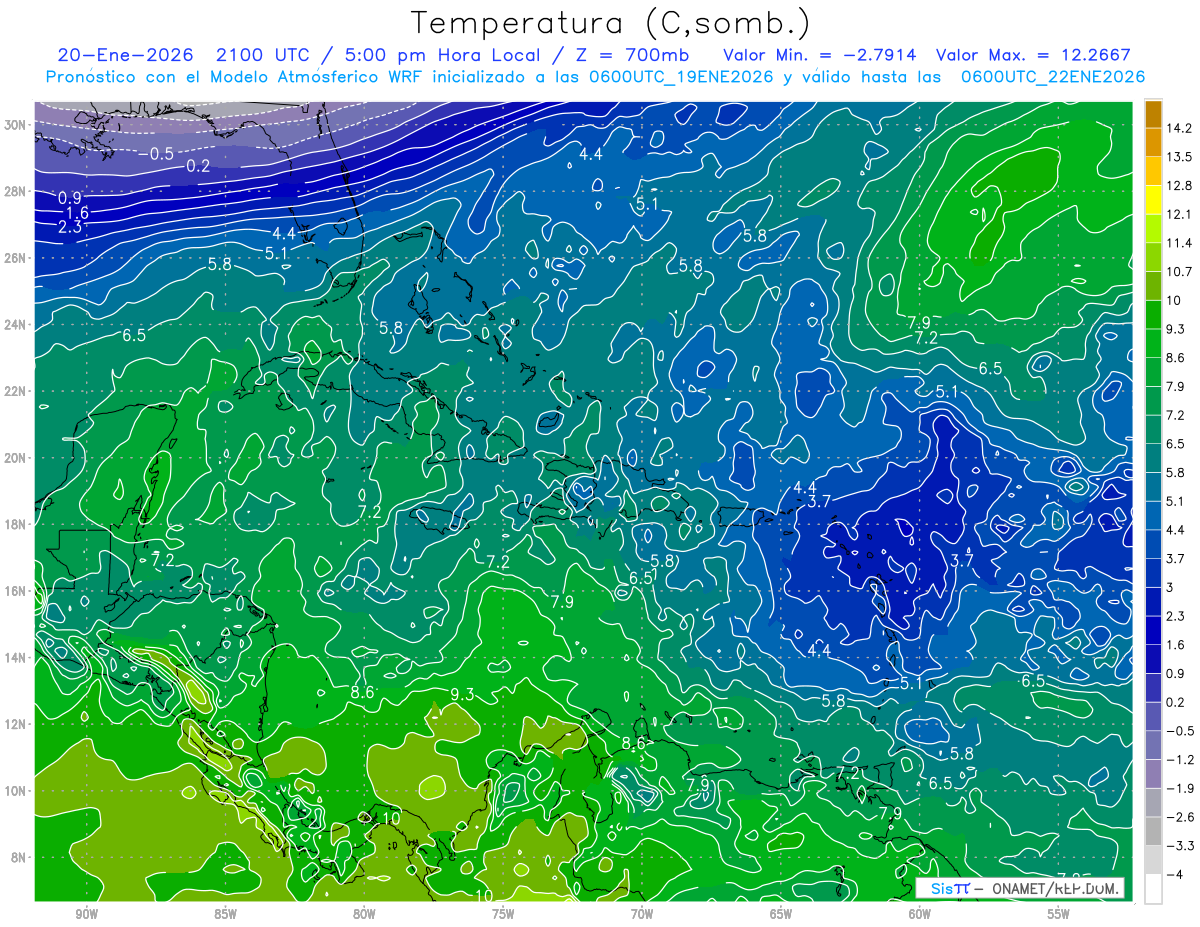This screenshot has height=927, width=1200.
Task: Select the '55W' longitude axis label
Action: 1059,913
